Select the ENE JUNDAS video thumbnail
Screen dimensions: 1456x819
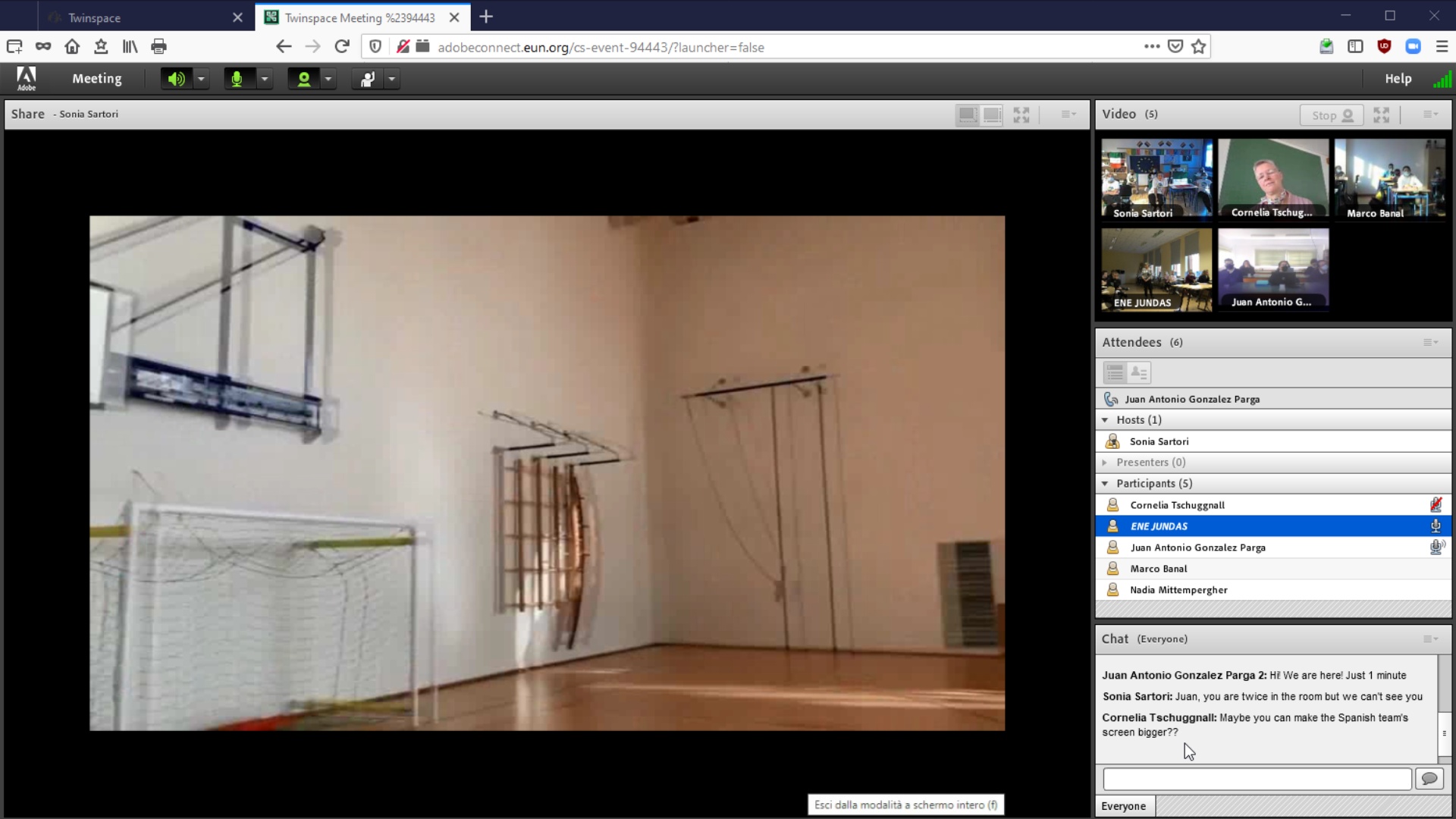pyautogui.click(x=1156, y=270)
